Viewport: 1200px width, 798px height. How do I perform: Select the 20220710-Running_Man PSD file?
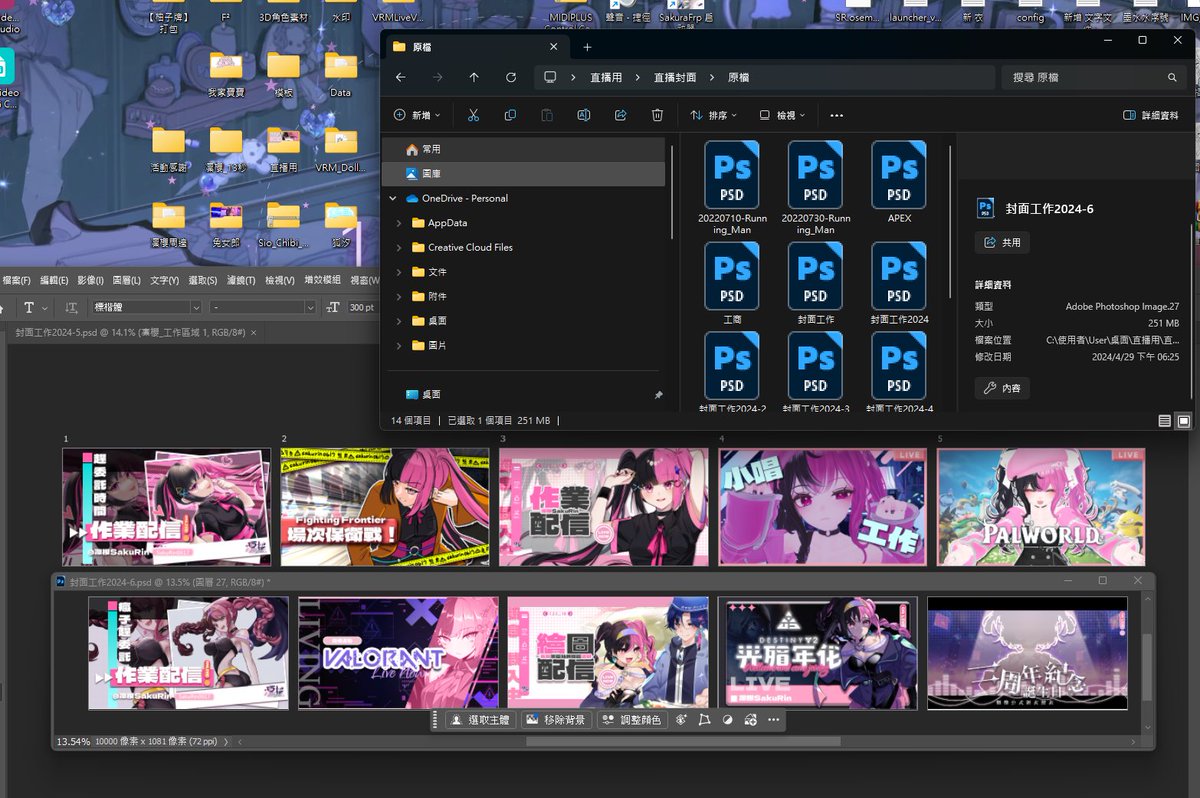point(732,188)
